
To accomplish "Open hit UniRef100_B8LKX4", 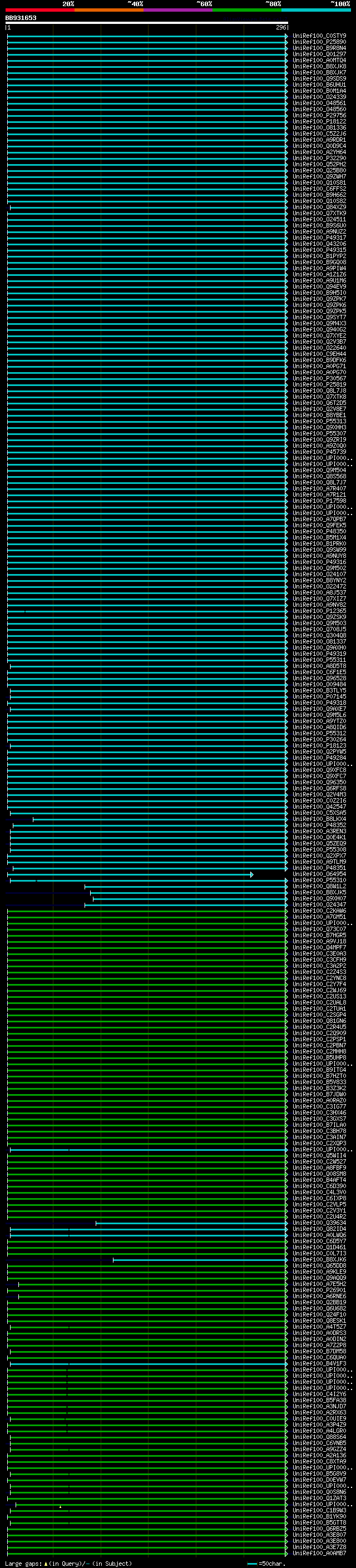I will coord(319,819).
